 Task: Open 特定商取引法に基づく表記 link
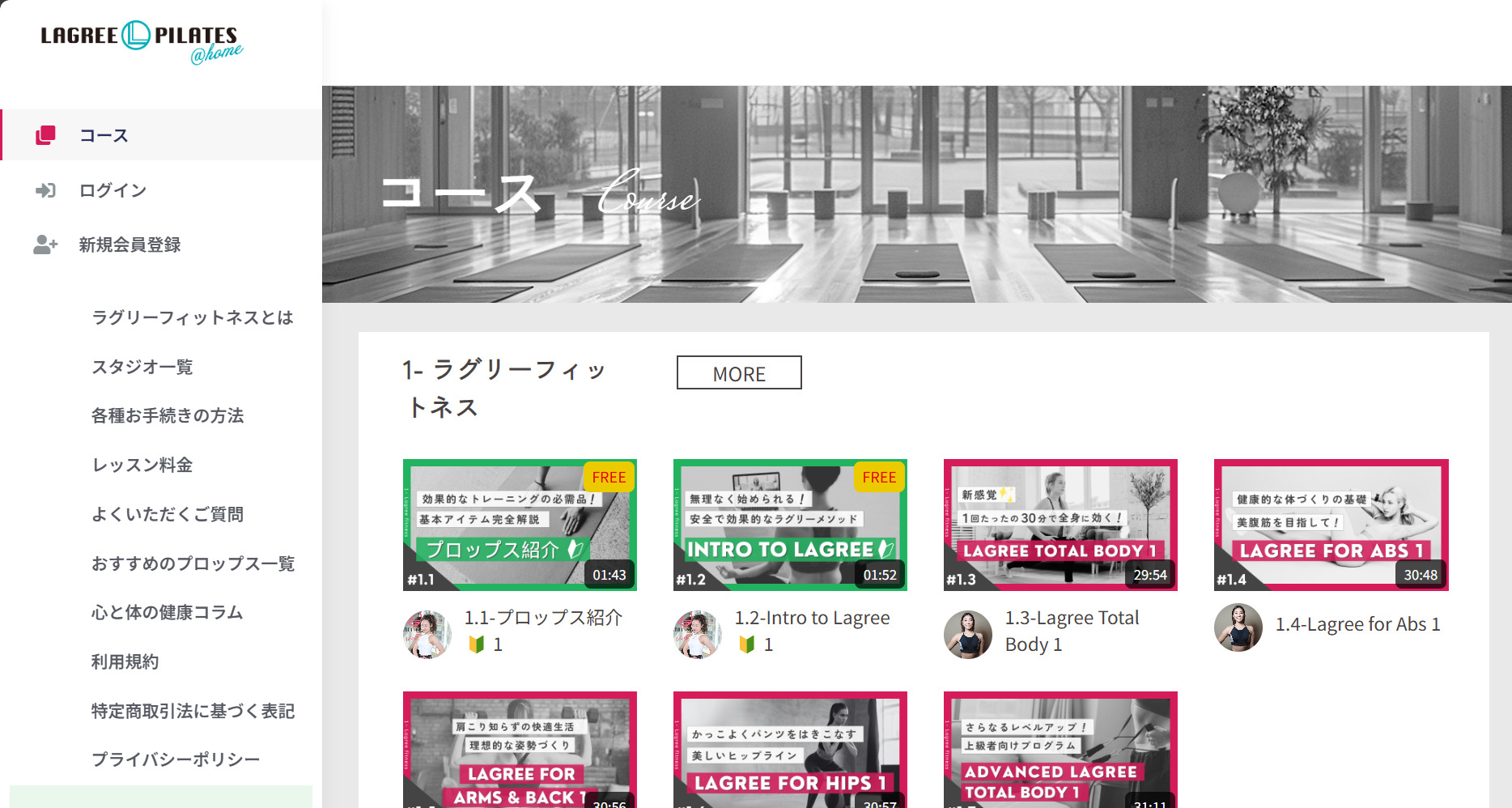tap(193, 711)
